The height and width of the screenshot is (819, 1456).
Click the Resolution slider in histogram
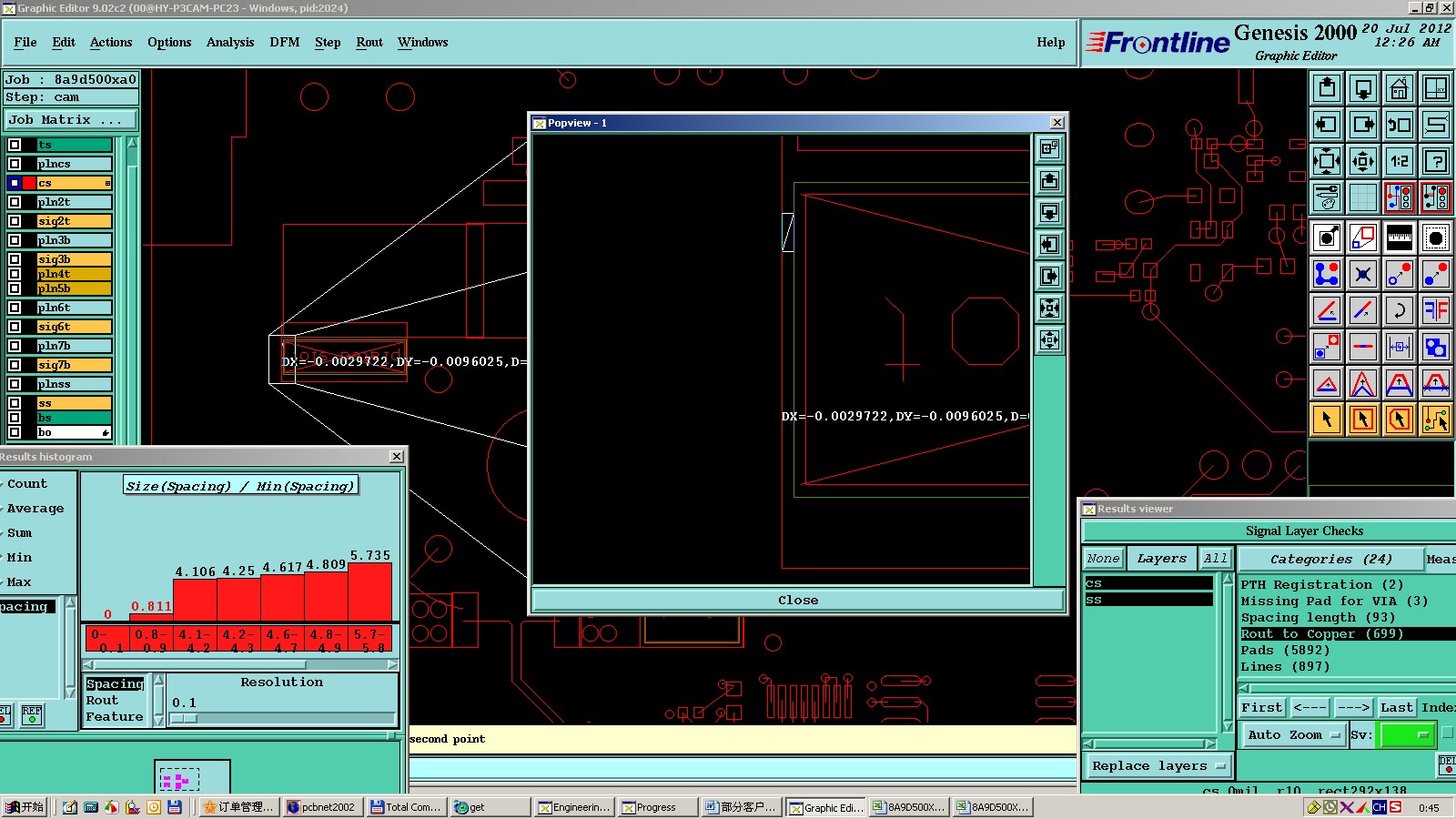pos(184,718)
